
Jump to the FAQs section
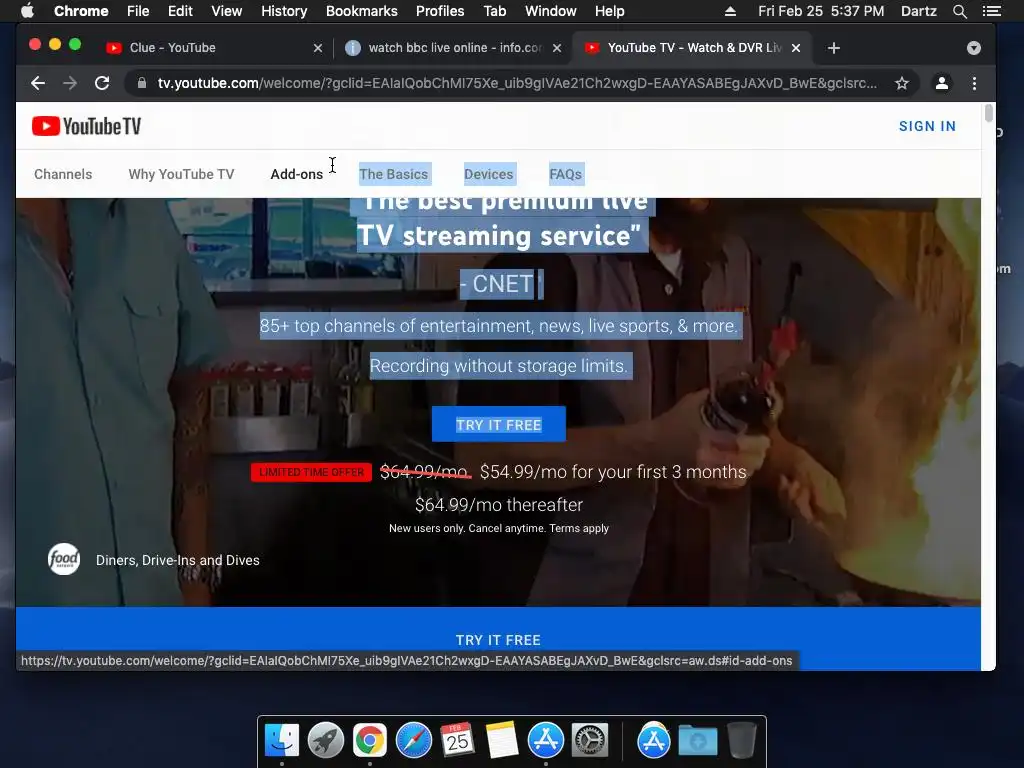tap(566, 174)
